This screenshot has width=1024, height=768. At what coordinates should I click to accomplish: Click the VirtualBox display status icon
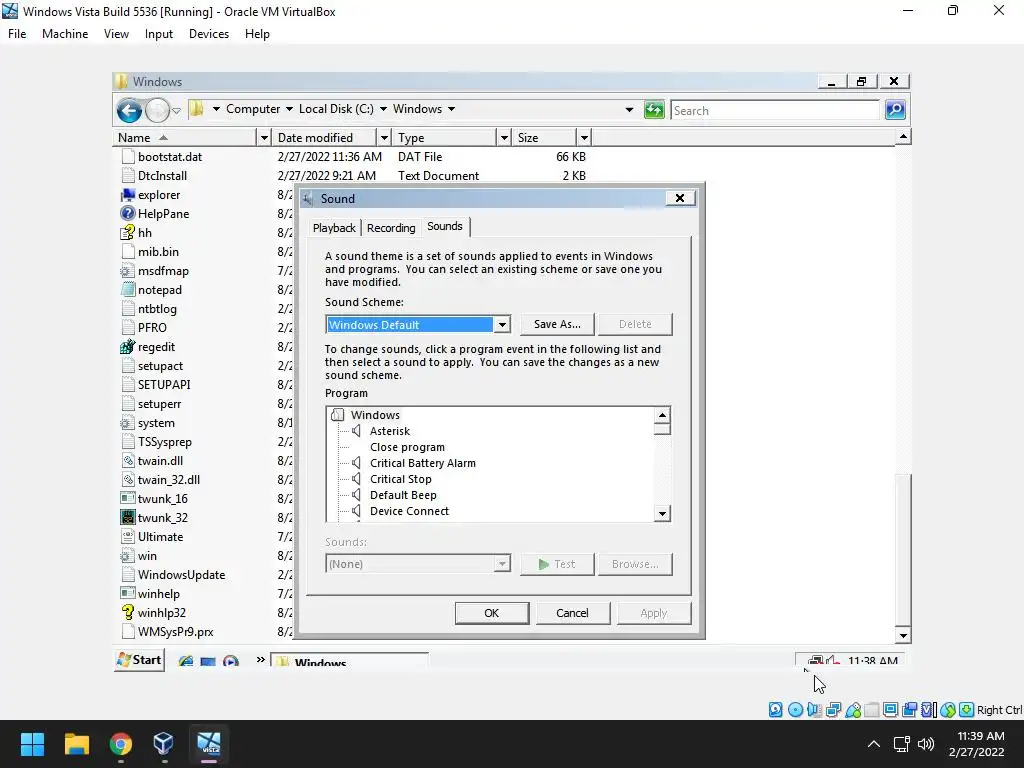[x=890, y=710]
